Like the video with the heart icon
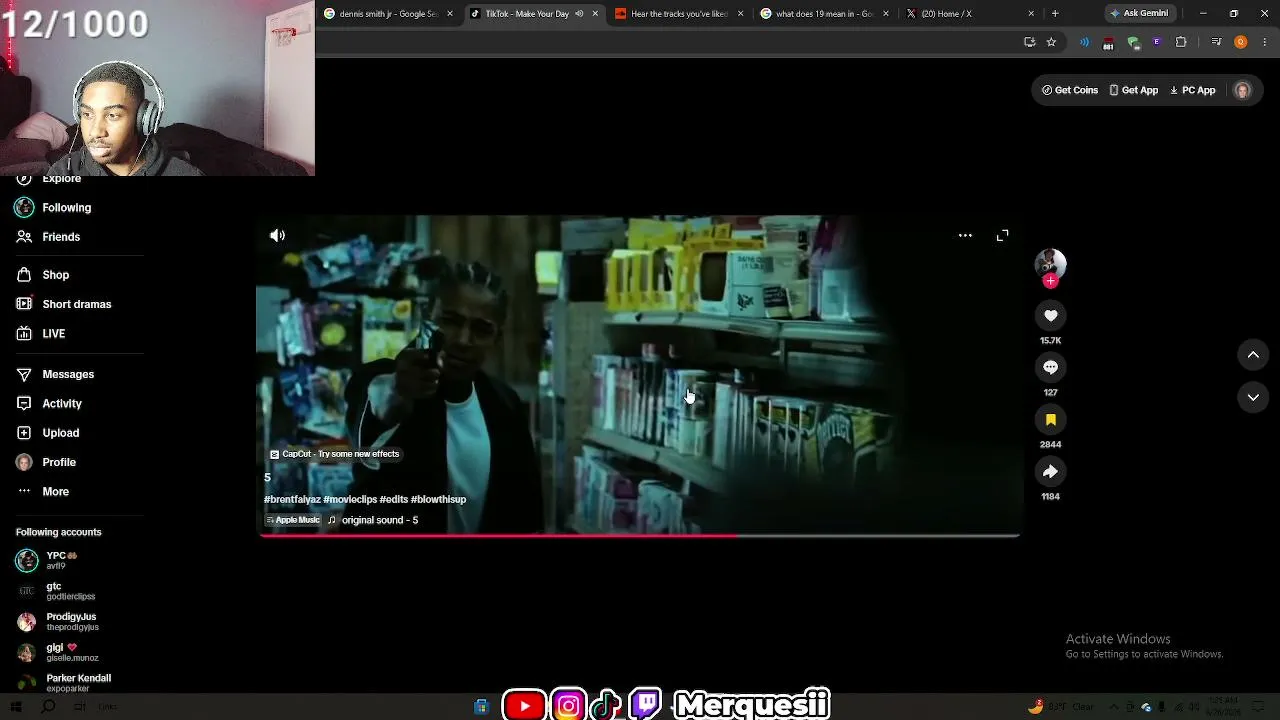Screen dimensions: 1280x720 coord(1050,316)
